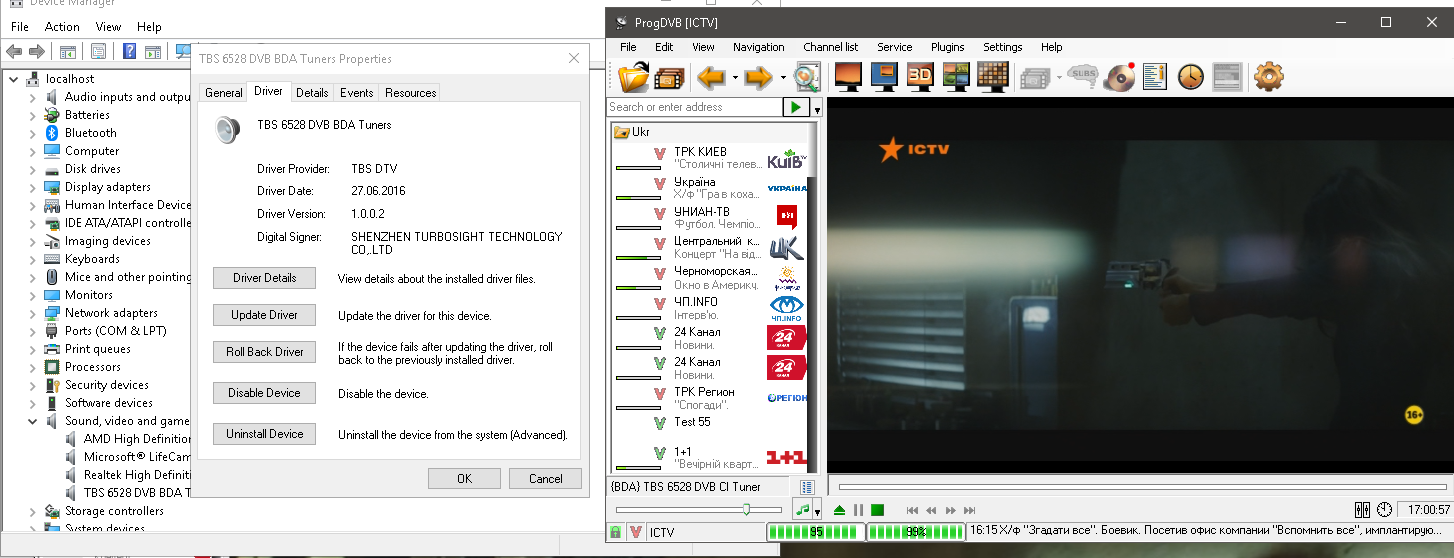Open the Action menu in Device Manager

(x=62, y=27)
